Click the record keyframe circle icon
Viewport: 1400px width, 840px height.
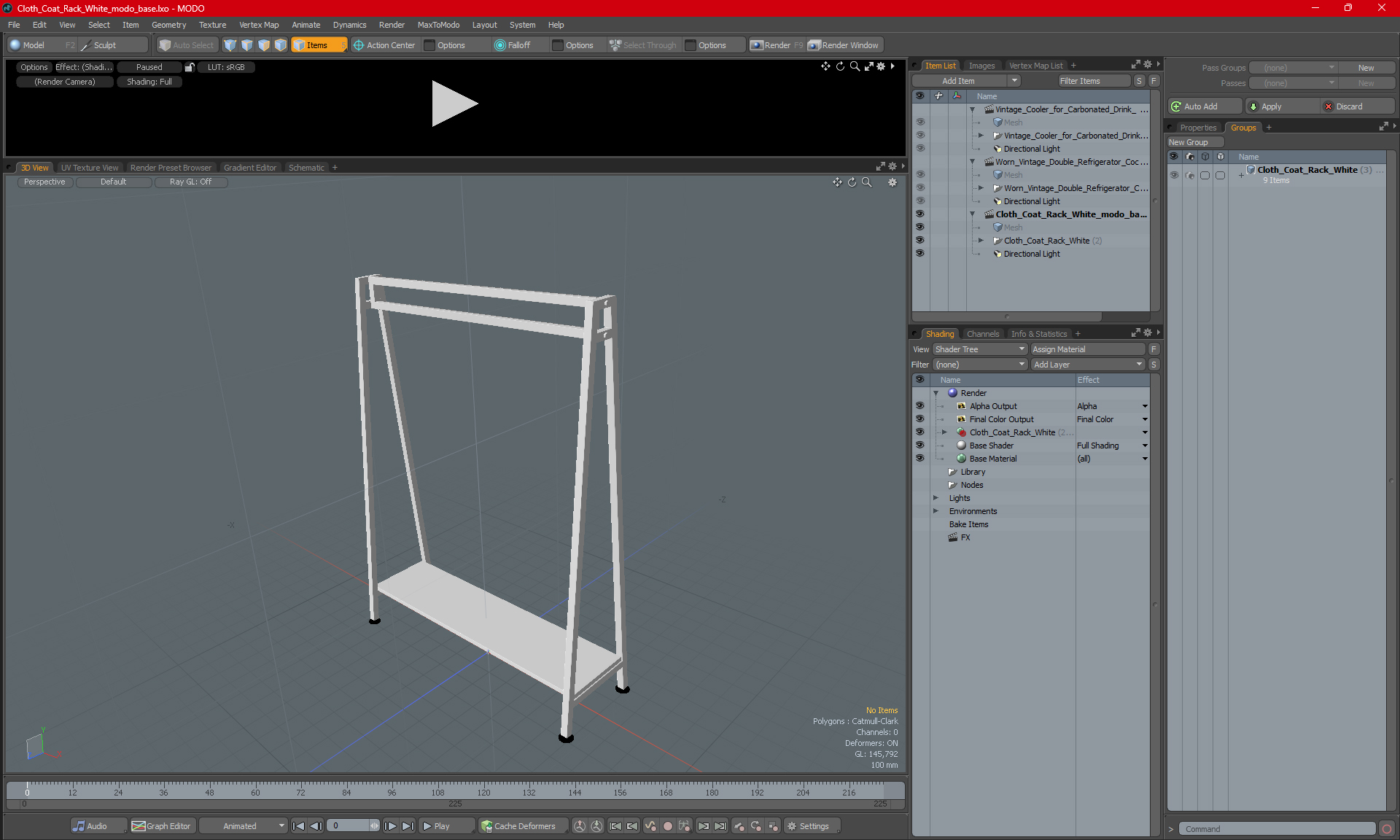pos(667,826)
